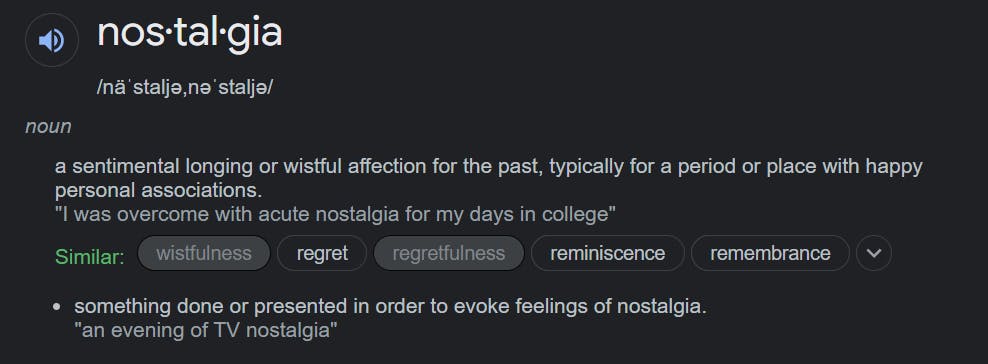Click the green 'Similar:' label
988x364 pixels.
[90, 256]
